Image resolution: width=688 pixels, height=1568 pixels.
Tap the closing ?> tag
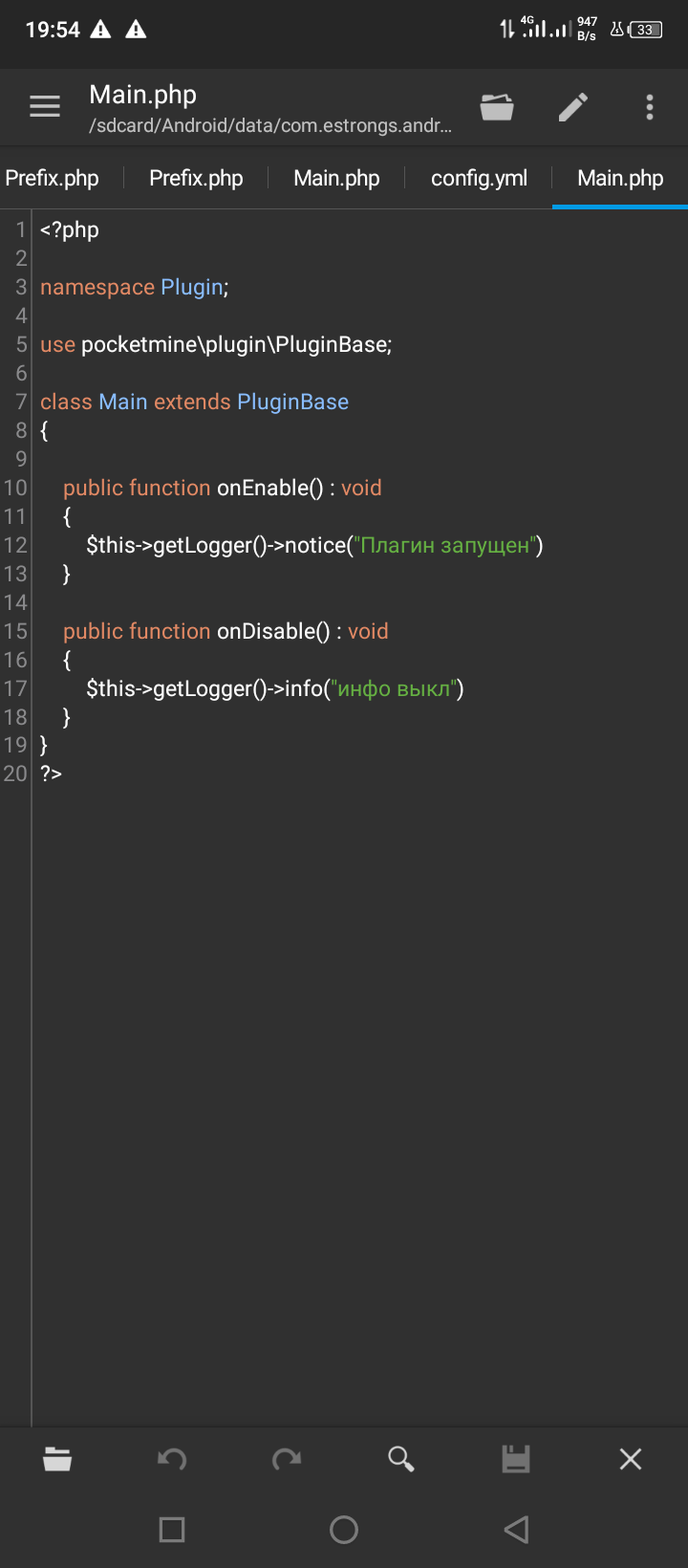[51, 773]
